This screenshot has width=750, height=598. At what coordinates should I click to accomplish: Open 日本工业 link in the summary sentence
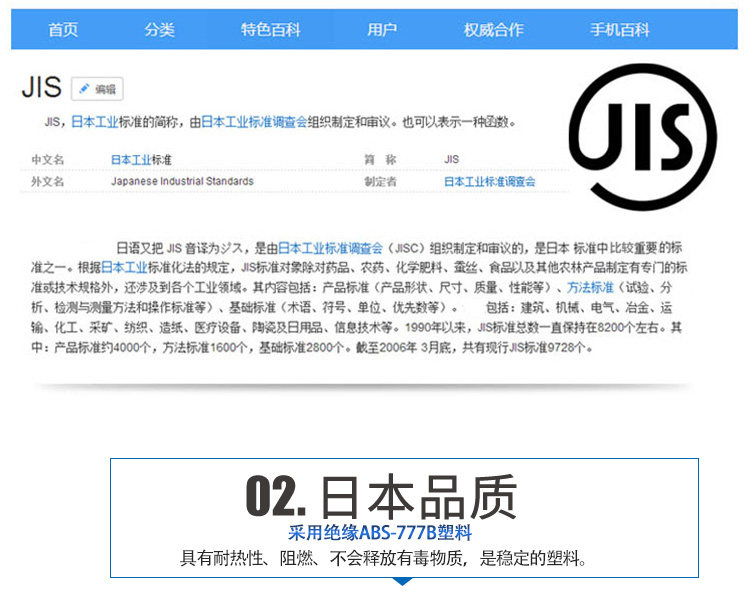(95, 122)
